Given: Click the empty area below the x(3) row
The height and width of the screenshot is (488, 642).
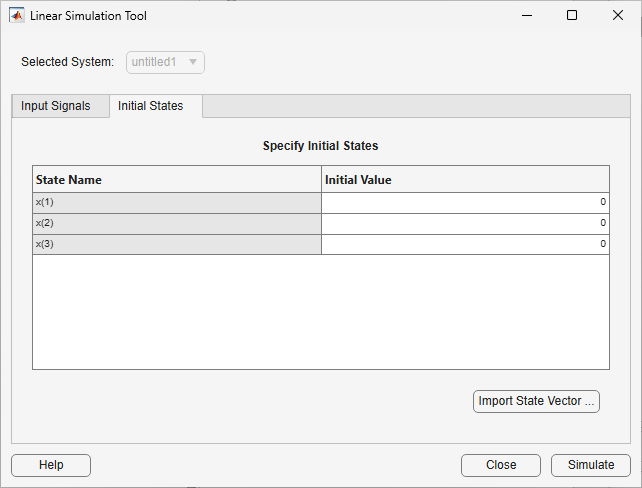Looking at the screenshot, I should click(x=320, y=312).
